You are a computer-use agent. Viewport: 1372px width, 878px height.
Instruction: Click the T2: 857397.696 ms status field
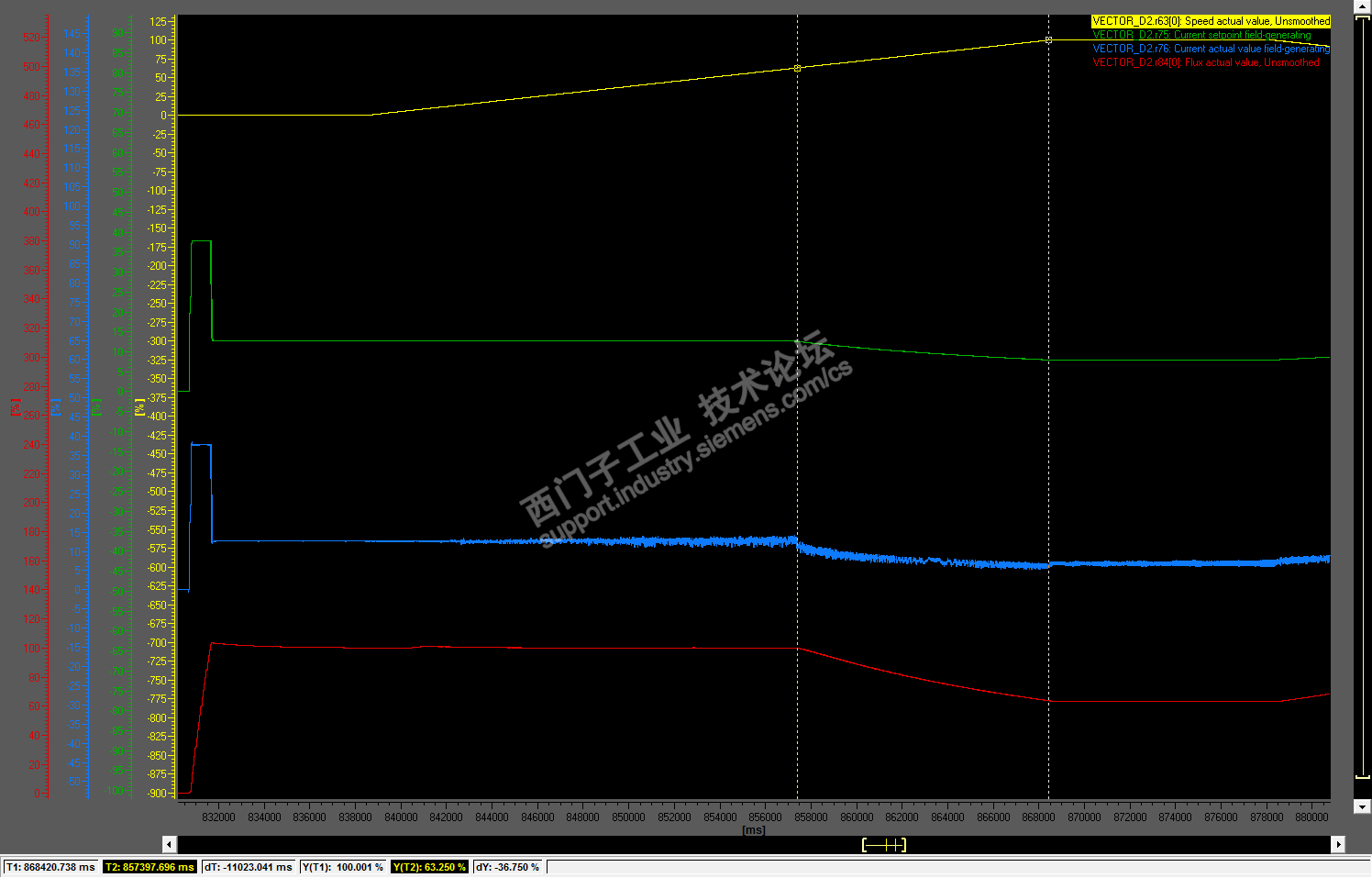pyautogui.click(x=149, y=867)
